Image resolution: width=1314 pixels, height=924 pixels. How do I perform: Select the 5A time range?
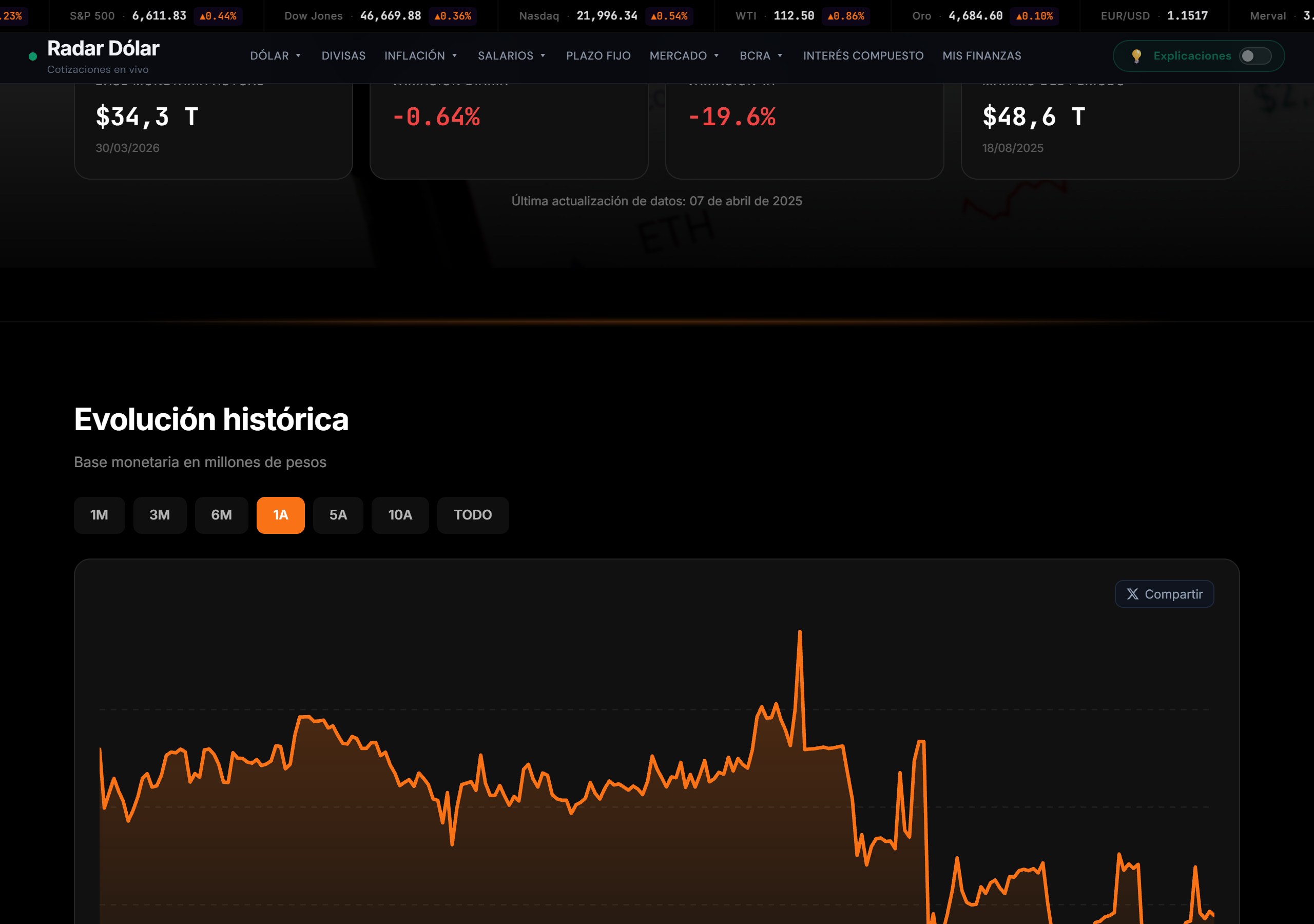point(338,515)
